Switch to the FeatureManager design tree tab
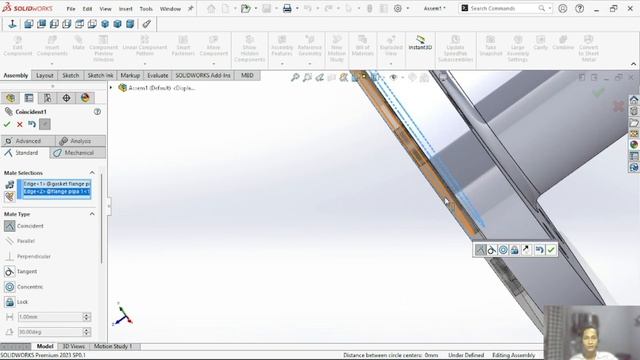This screenshot has width=640, height=360. click(10, 98)
